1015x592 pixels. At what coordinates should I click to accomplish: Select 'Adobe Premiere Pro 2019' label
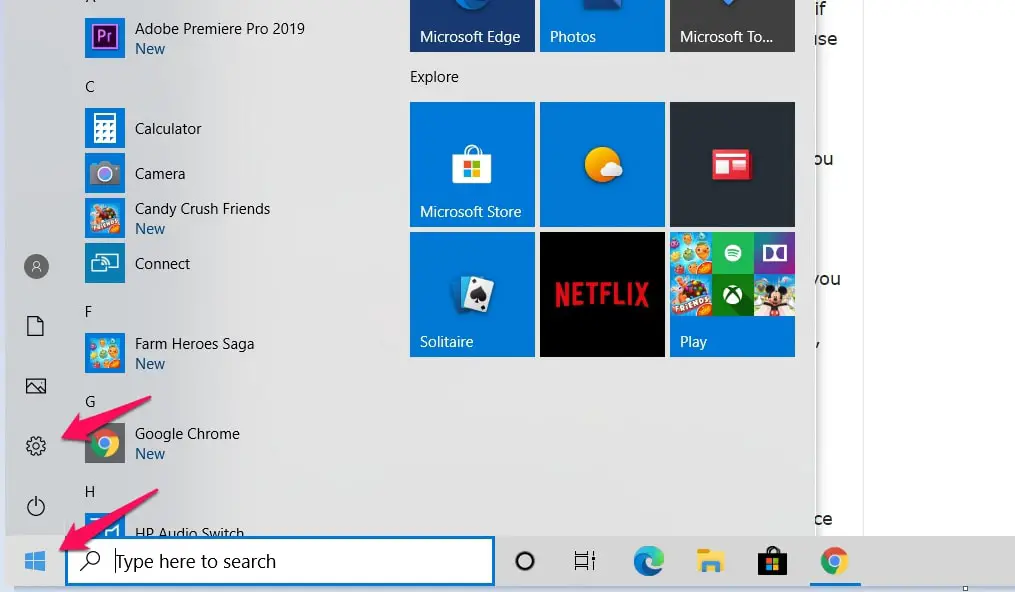[x=219, y=29]
